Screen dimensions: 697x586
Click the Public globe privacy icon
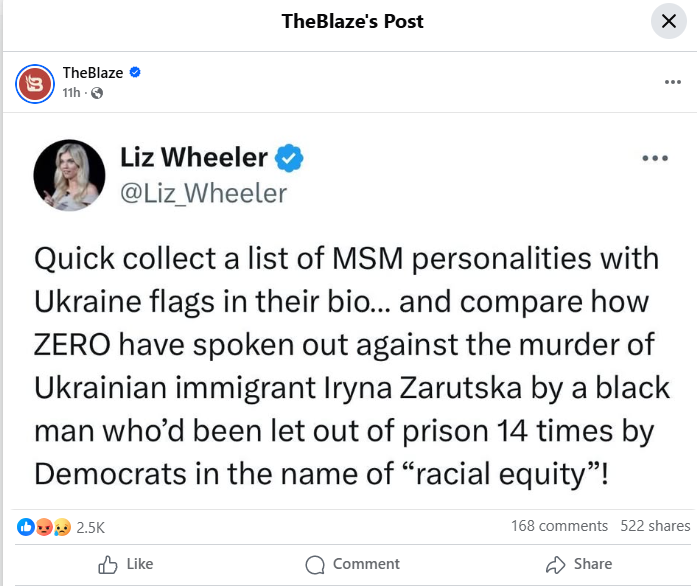(x=96, y=93)
